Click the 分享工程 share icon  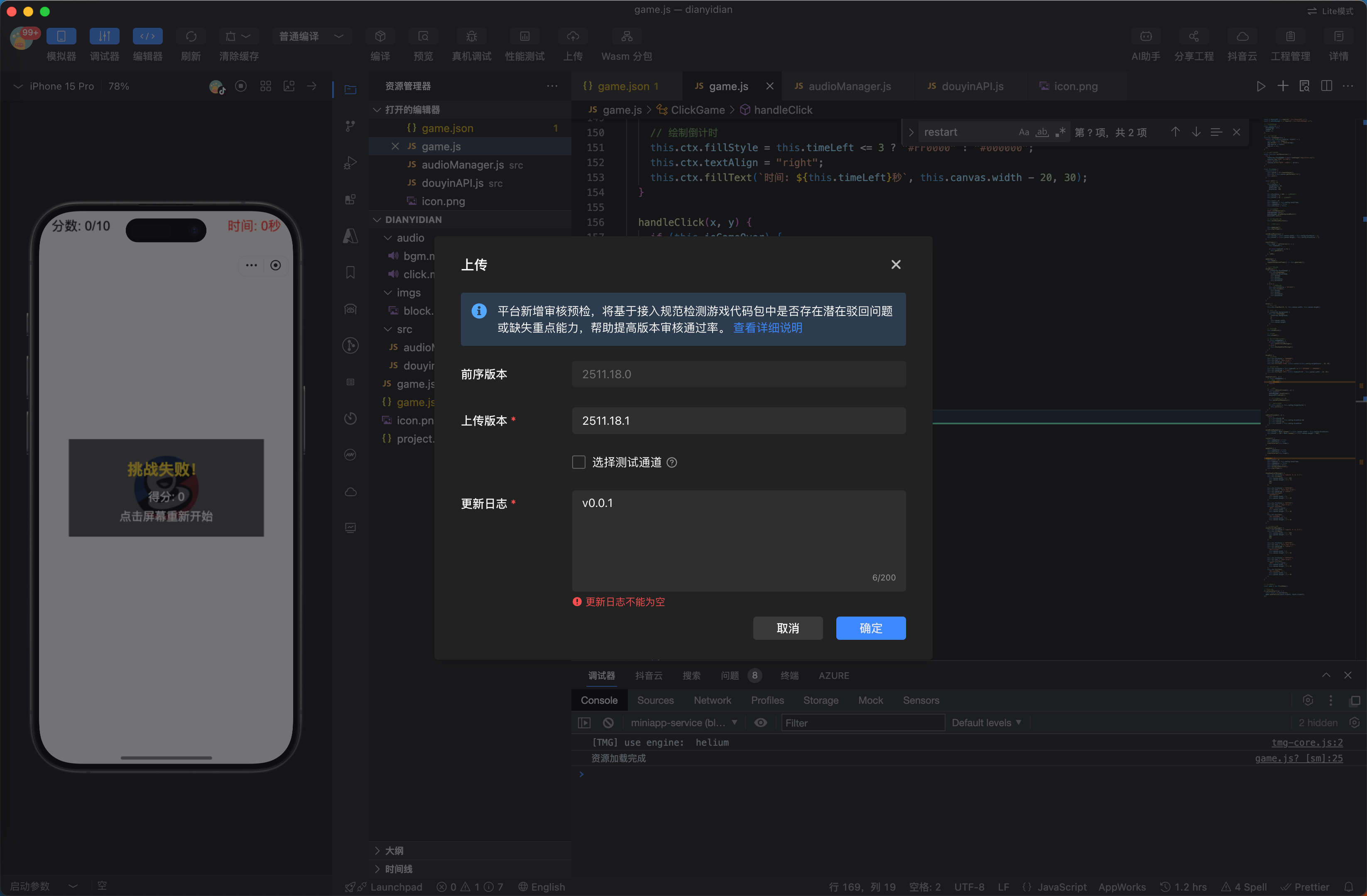[x=1193, y=37]
